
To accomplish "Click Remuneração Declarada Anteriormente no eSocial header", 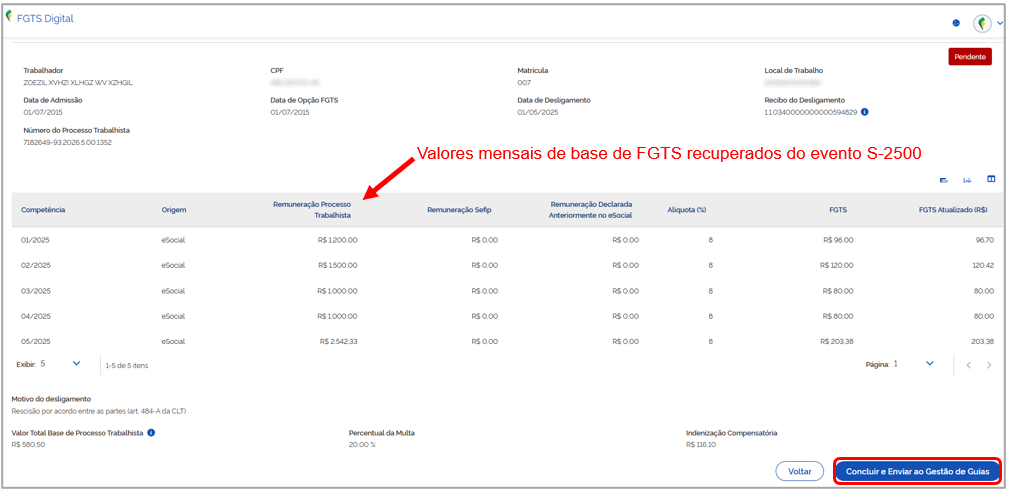I will [x=590, y=210].
